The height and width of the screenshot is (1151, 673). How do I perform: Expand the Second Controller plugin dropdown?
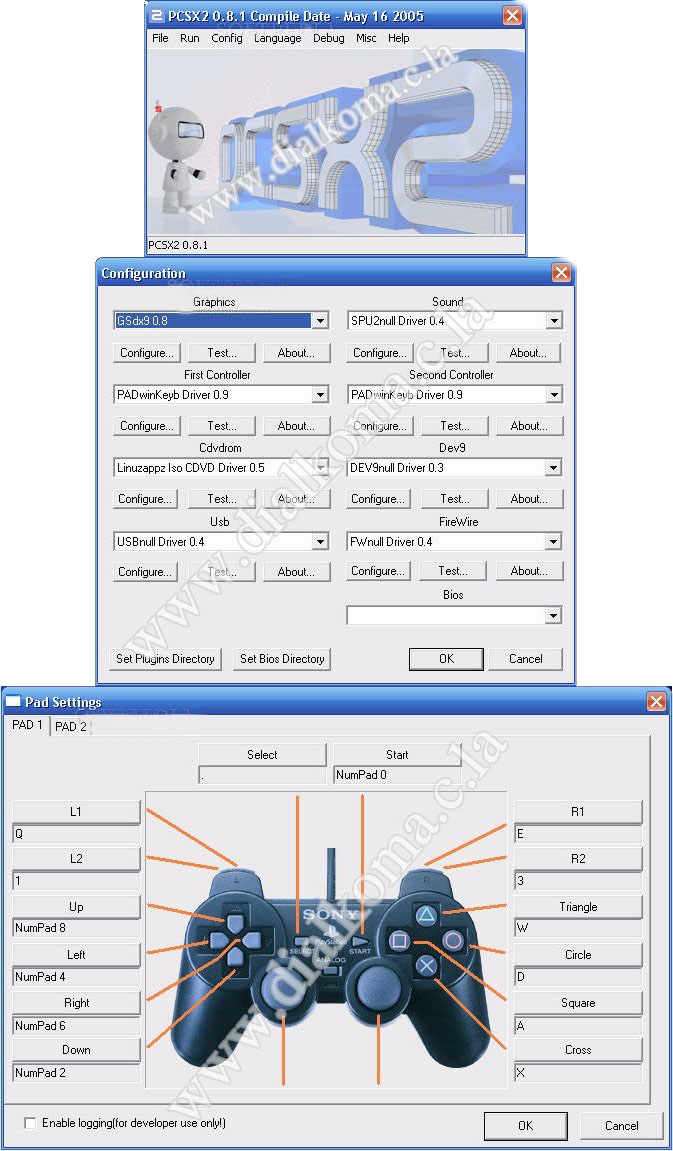pyautogui.click(x=554, y=395)
